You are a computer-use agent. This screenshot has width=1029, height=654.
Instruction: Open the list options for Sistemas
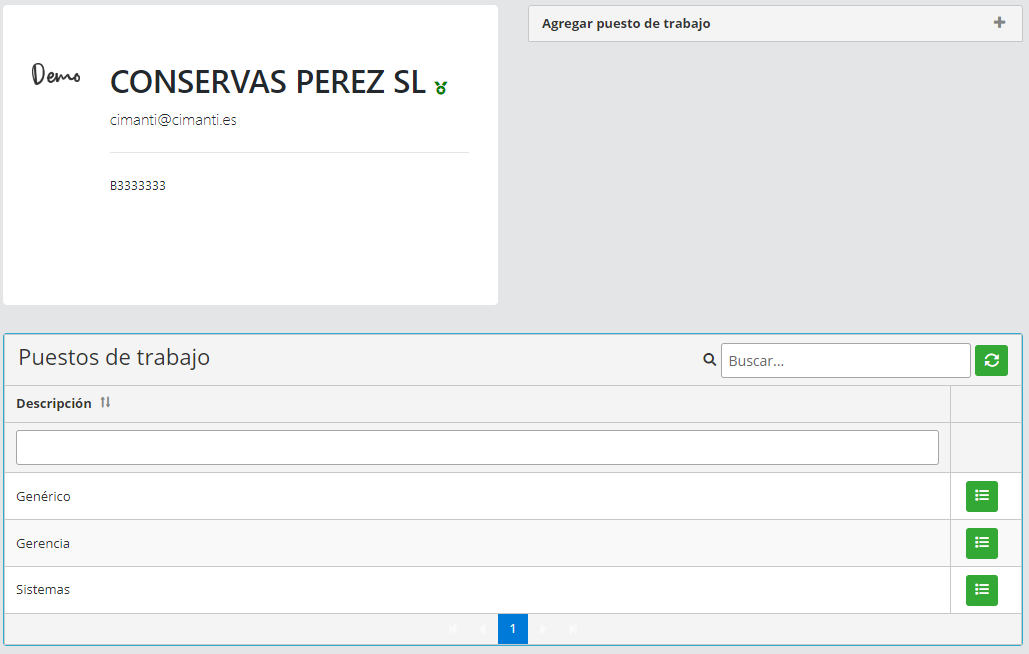click(981, 590)
